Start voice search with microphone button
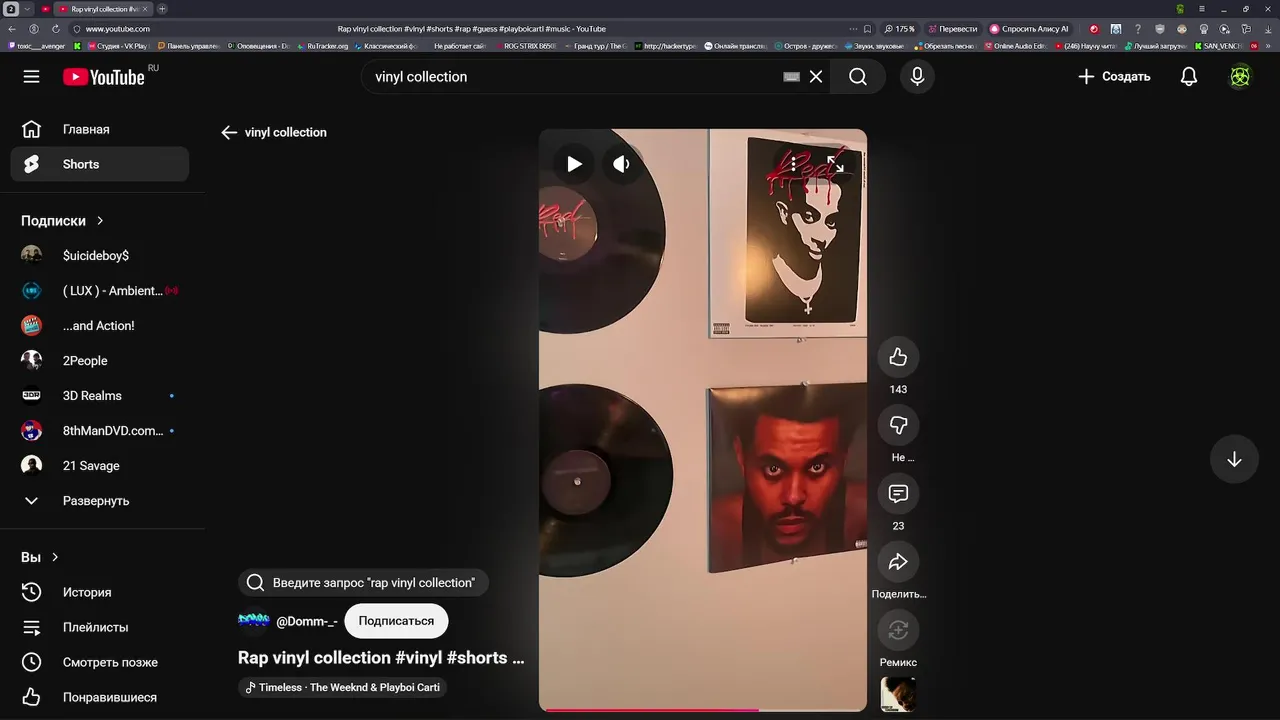 pos(917,77)
